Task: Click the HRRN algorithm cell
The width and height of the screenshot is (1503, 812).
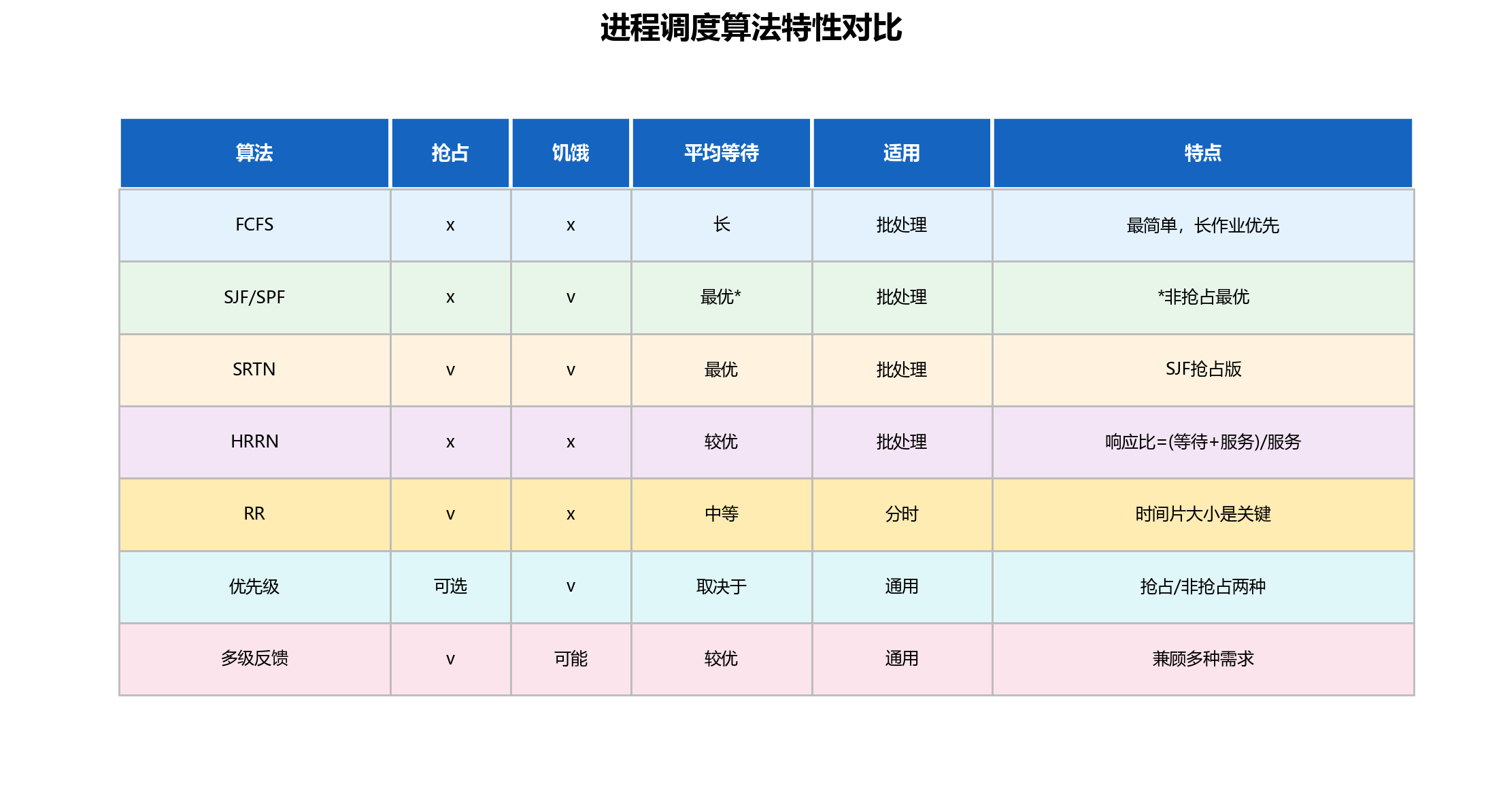Action: 254,442
